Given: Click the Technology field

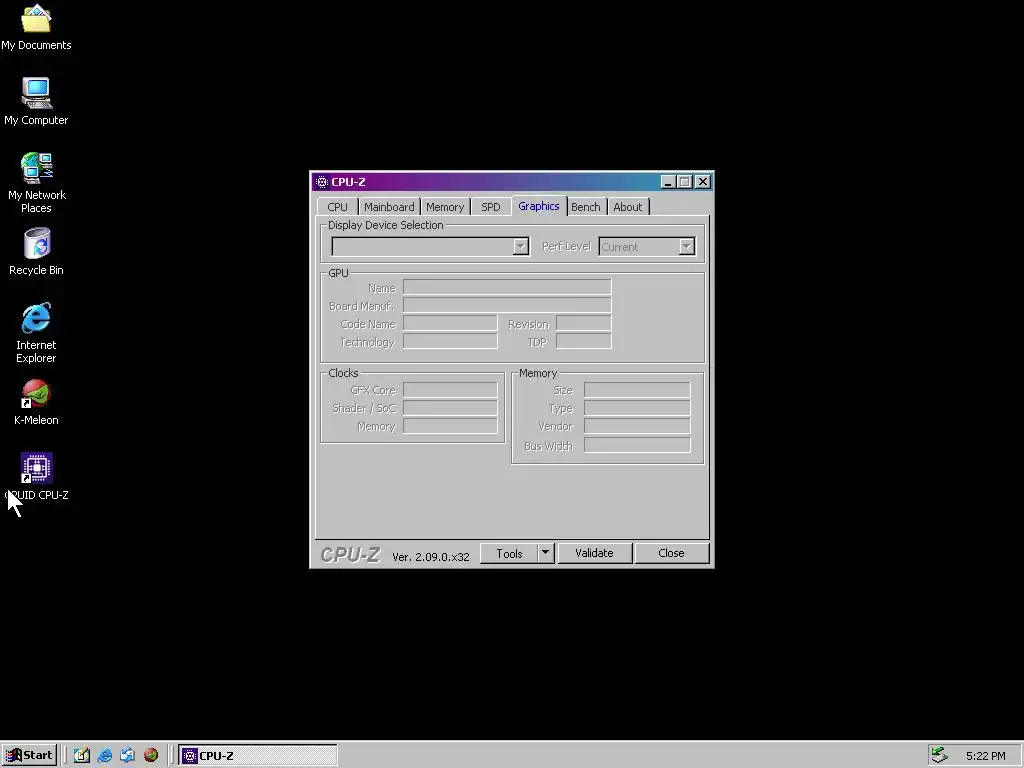Looking at the screenshot, I should click(450, 342).
